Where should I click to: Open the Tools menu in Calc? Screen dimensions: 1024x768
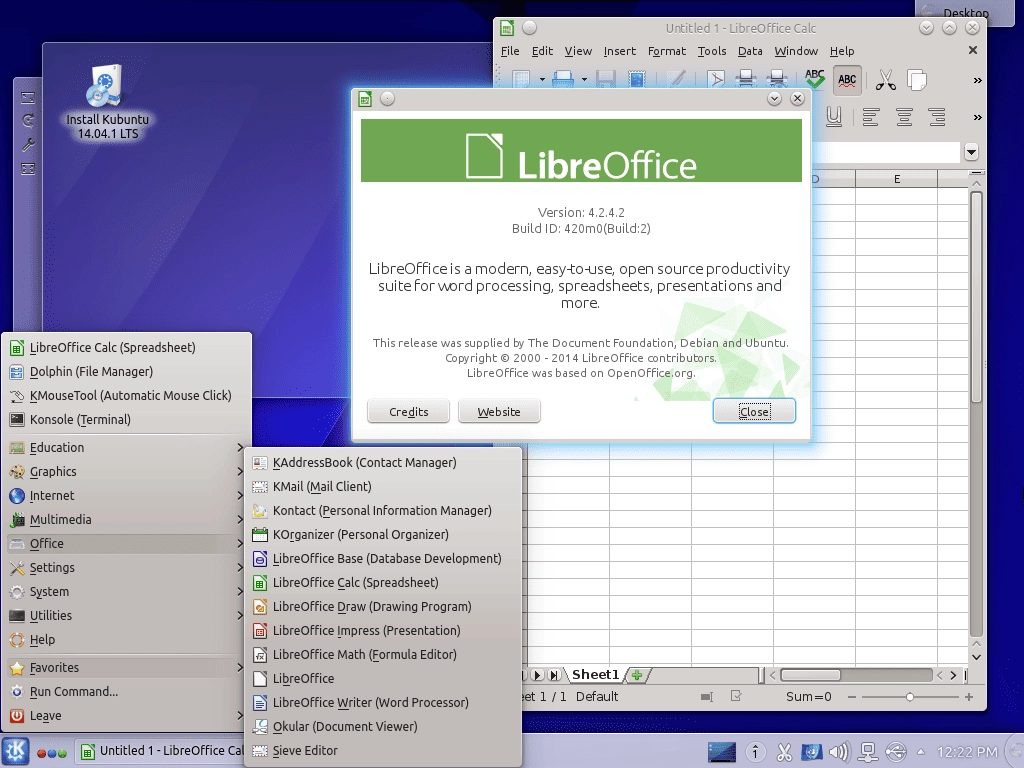click(712, 51)
